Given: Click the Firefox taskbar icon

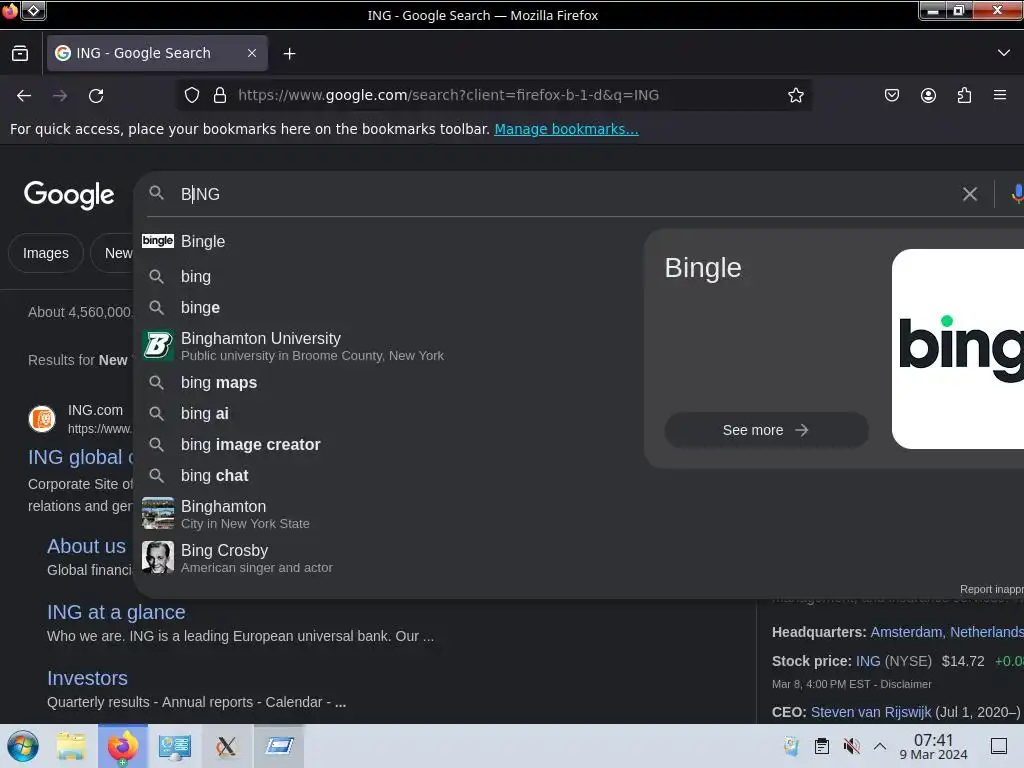Looking at the screenshot, I should [x=123, y=746].
